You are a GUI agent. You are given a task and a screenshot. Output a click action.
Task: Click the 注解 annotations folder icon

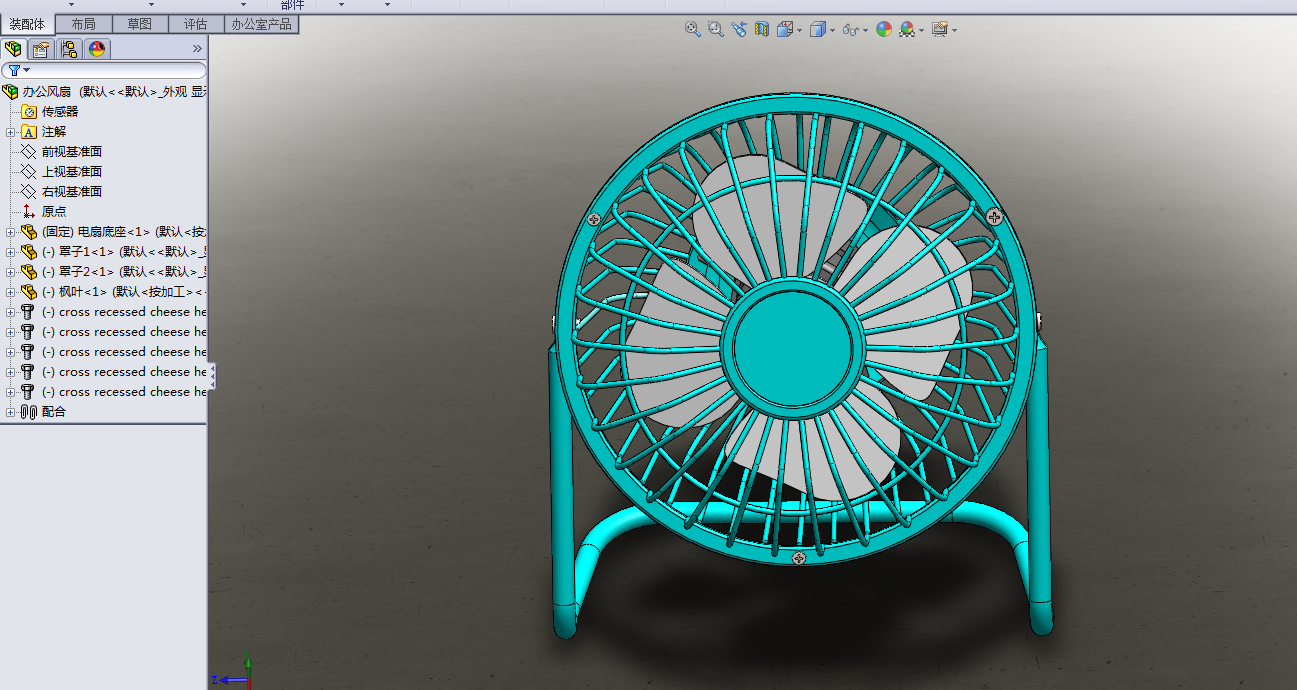[29, 132]
